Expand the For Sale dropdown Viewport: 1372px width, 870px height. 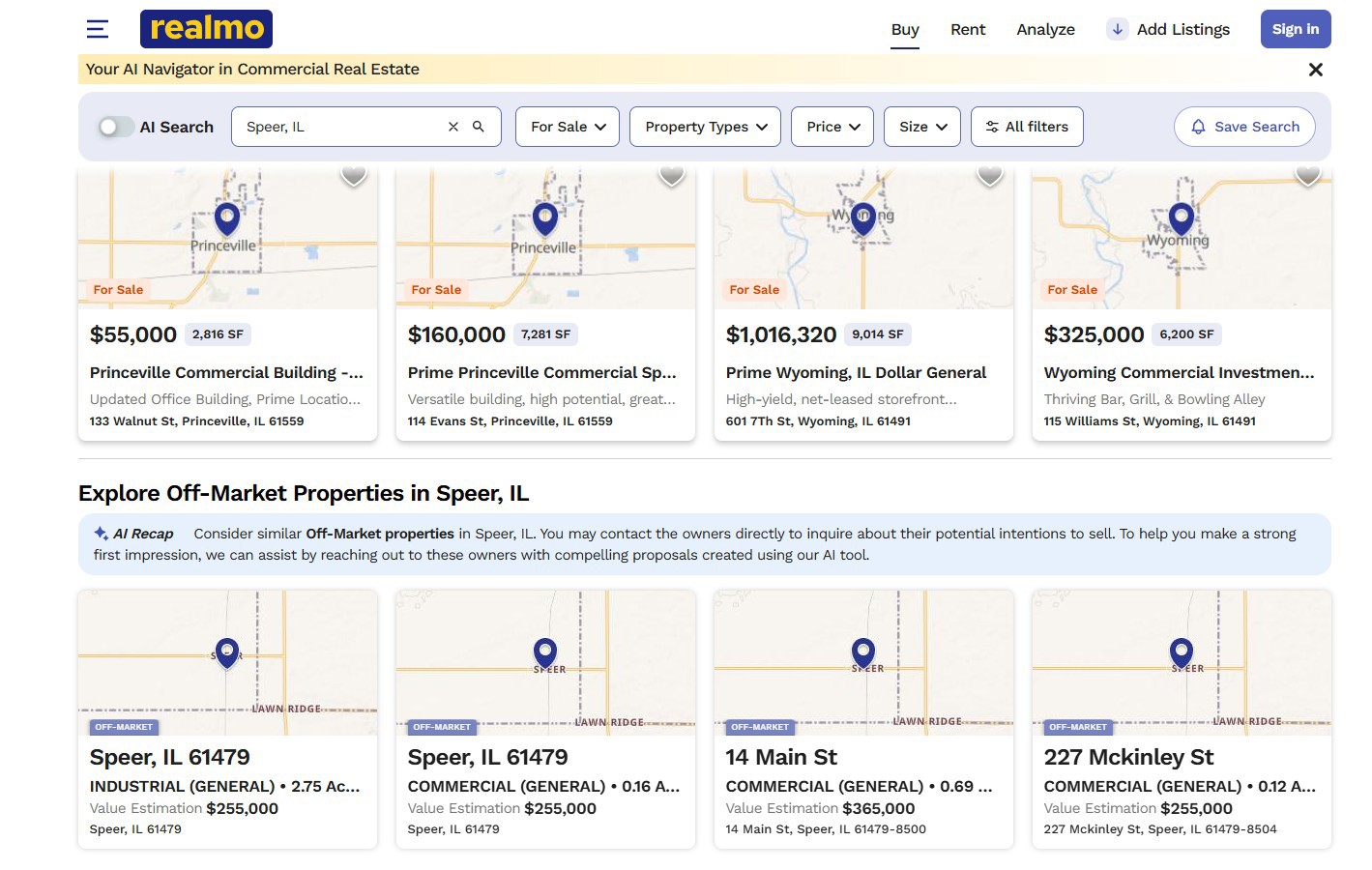pos(568,127)
